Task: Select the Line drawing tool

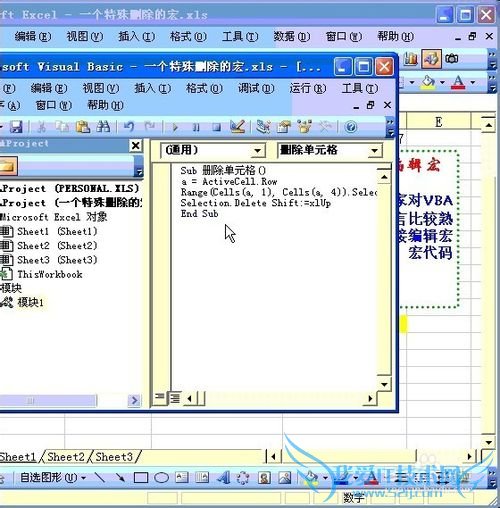Action: pos(100,478)
